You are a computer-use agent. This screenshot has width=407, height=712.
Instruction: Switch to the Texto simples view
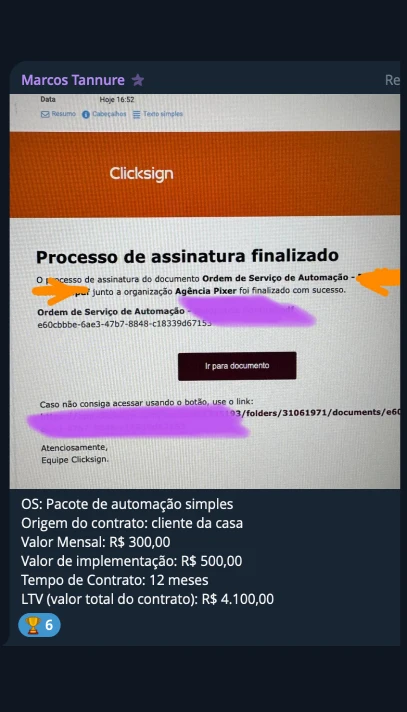tap(163, 114)
